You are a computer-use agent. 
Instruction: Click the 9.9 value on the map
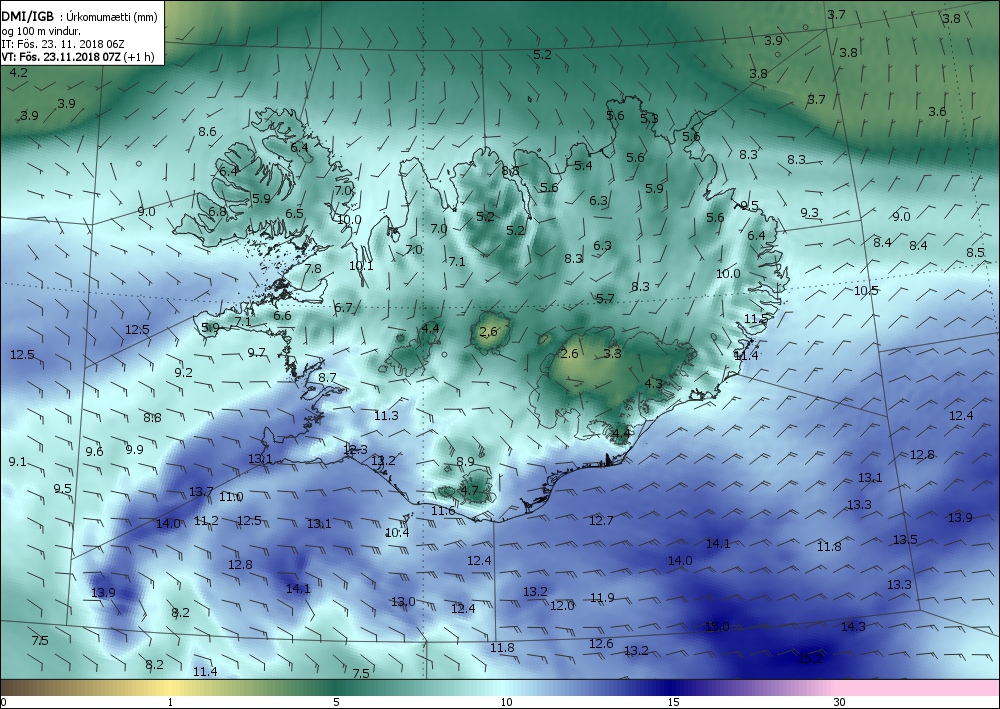pos(135,450)
